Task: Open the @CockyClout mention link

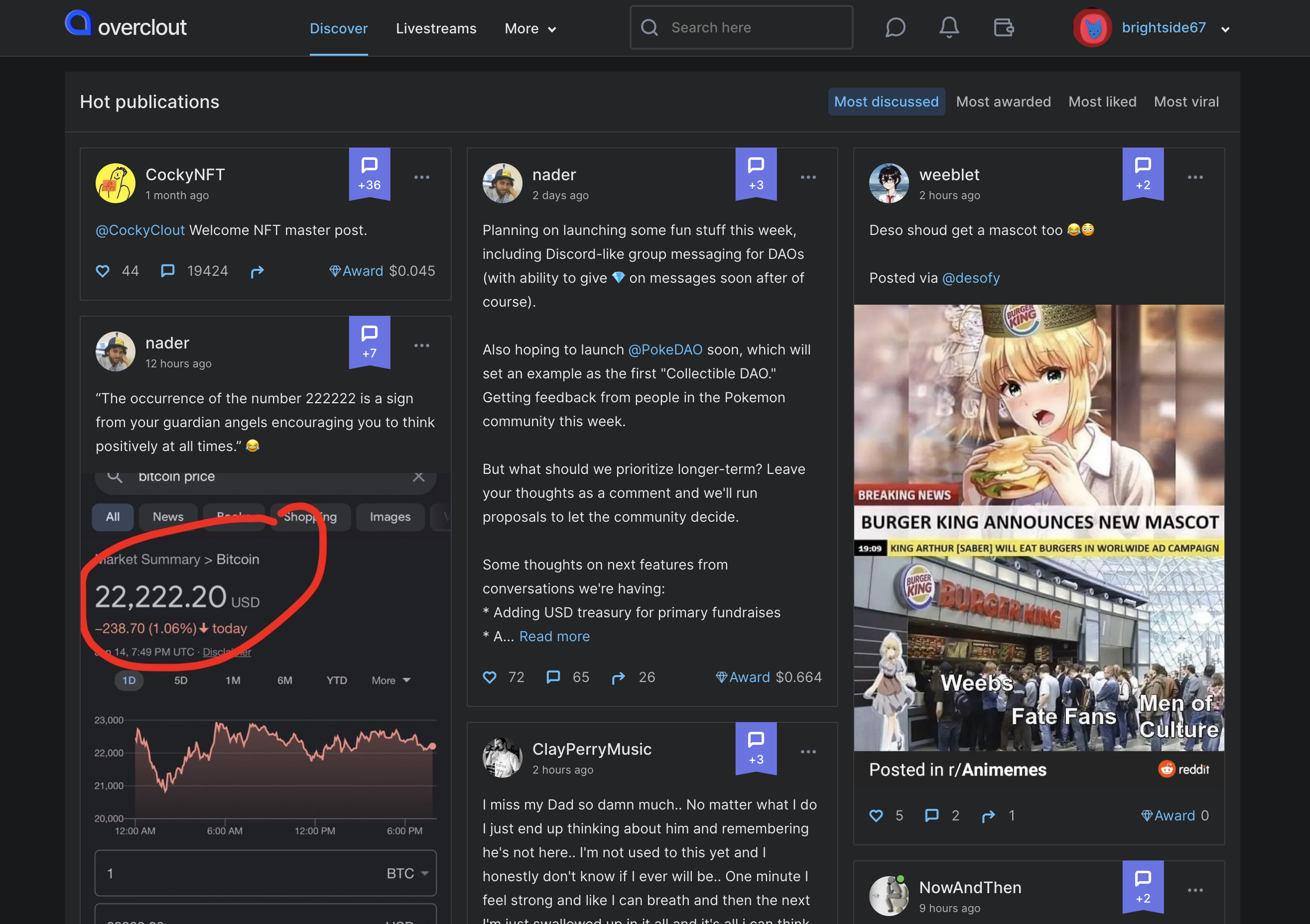Action: tap(140, 230)
